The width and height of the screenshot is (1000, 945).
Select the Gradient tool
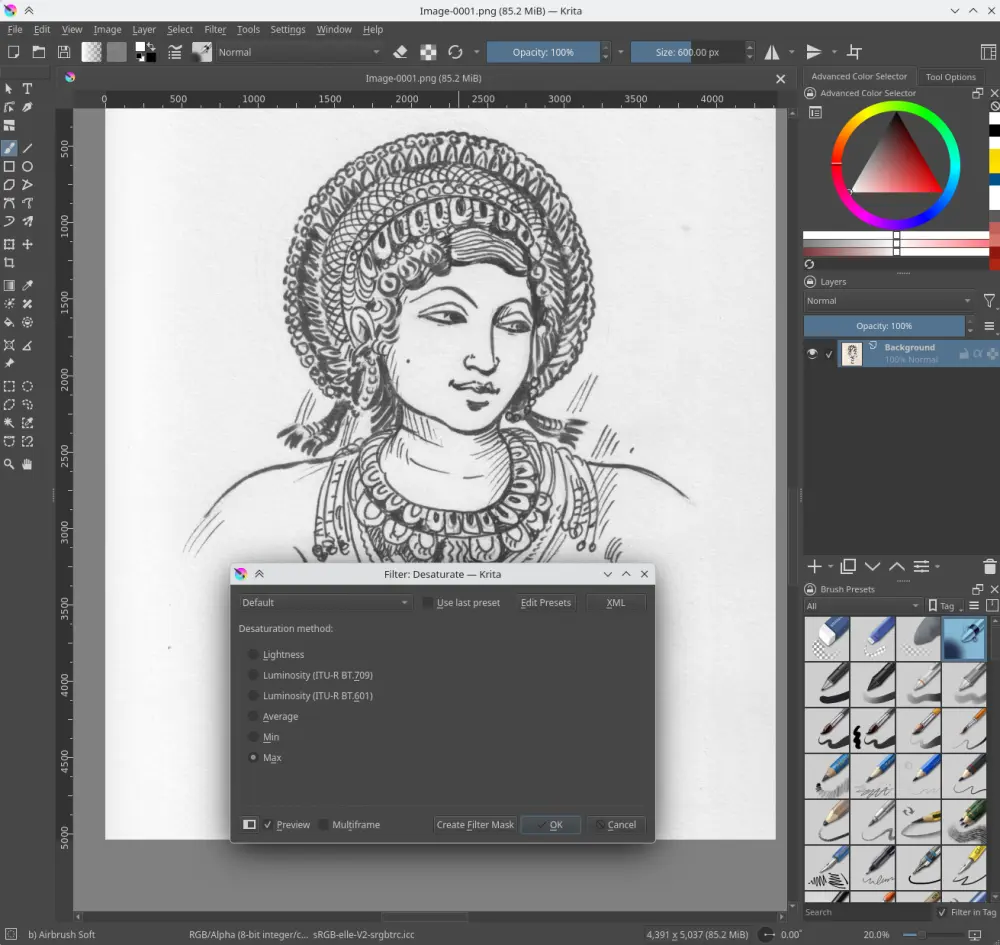tap(9, 286)
